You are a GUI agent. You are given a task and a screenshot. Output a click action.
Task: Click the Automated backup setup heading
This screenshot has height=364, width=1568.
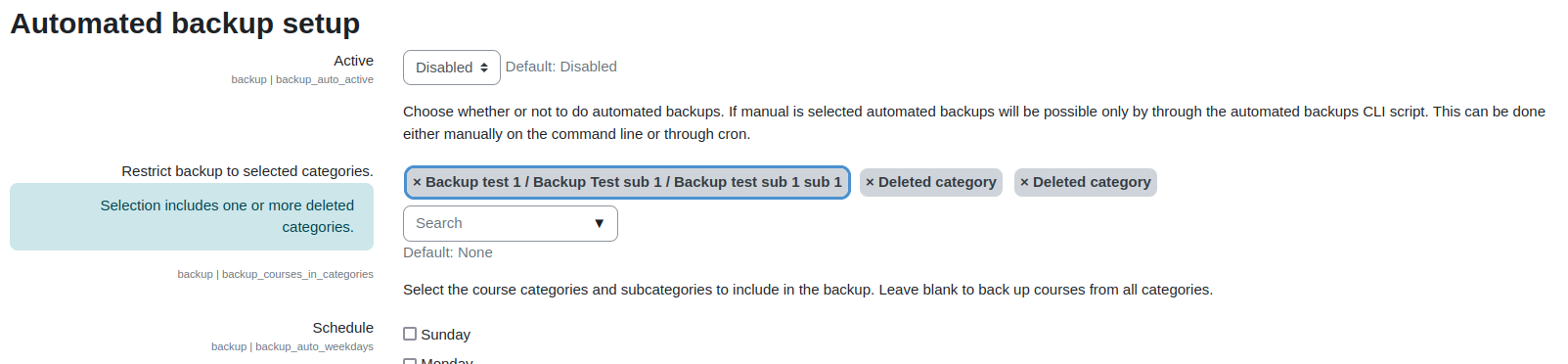coord(185,23)
